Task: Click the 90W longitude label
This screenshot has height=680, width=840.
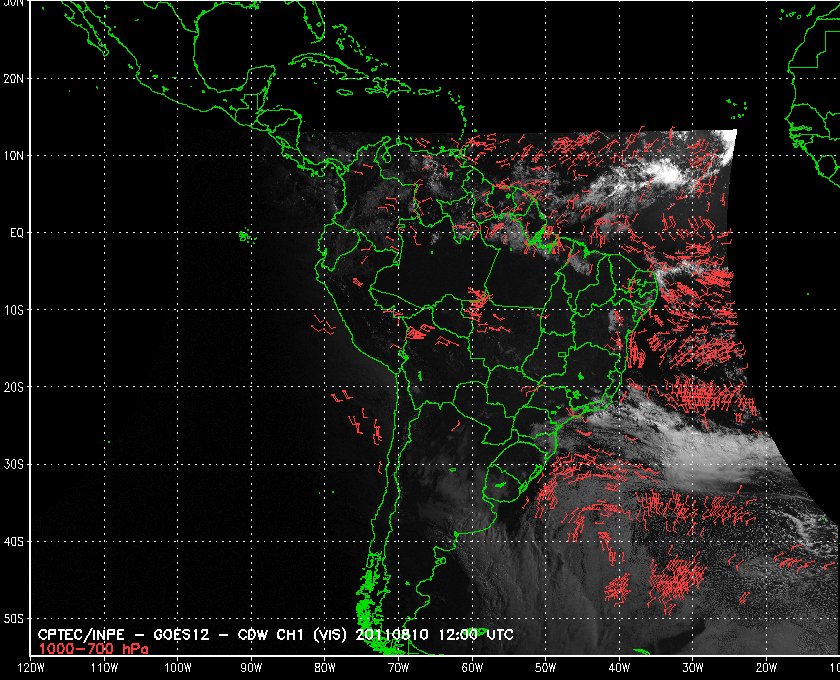Action: [251, 668]
